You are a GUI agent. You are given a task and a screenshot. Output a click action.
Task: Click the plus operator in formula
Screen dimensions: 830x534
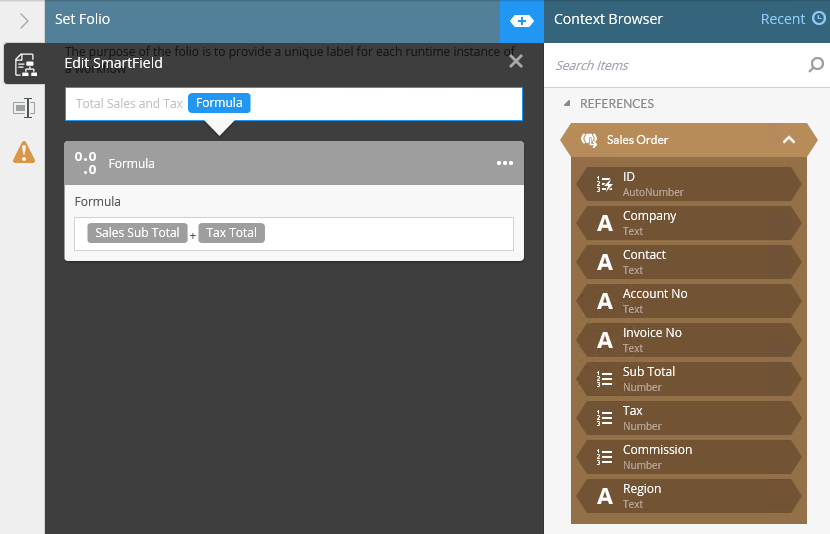[x=193, y=236]
